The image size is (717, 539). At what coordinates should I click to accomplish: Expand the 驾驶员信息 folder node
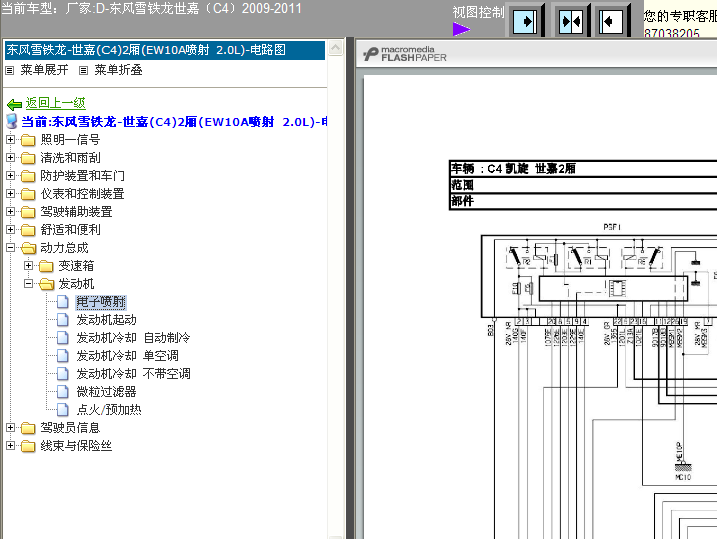point(11,427)
